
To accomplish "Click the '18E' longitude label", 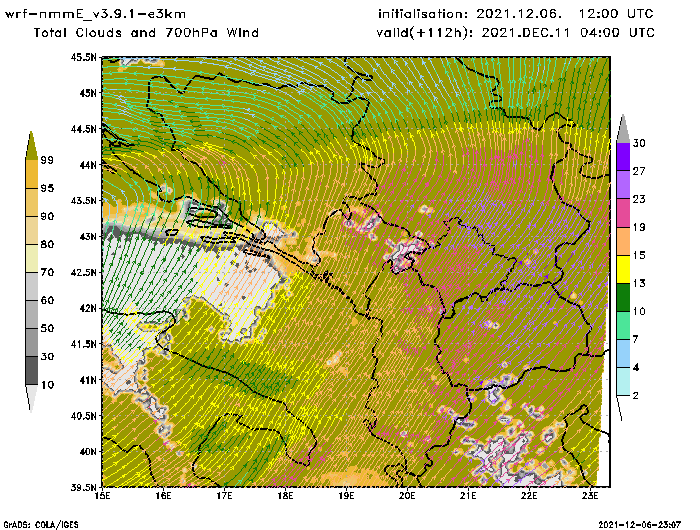I will (x=285, y=496).
